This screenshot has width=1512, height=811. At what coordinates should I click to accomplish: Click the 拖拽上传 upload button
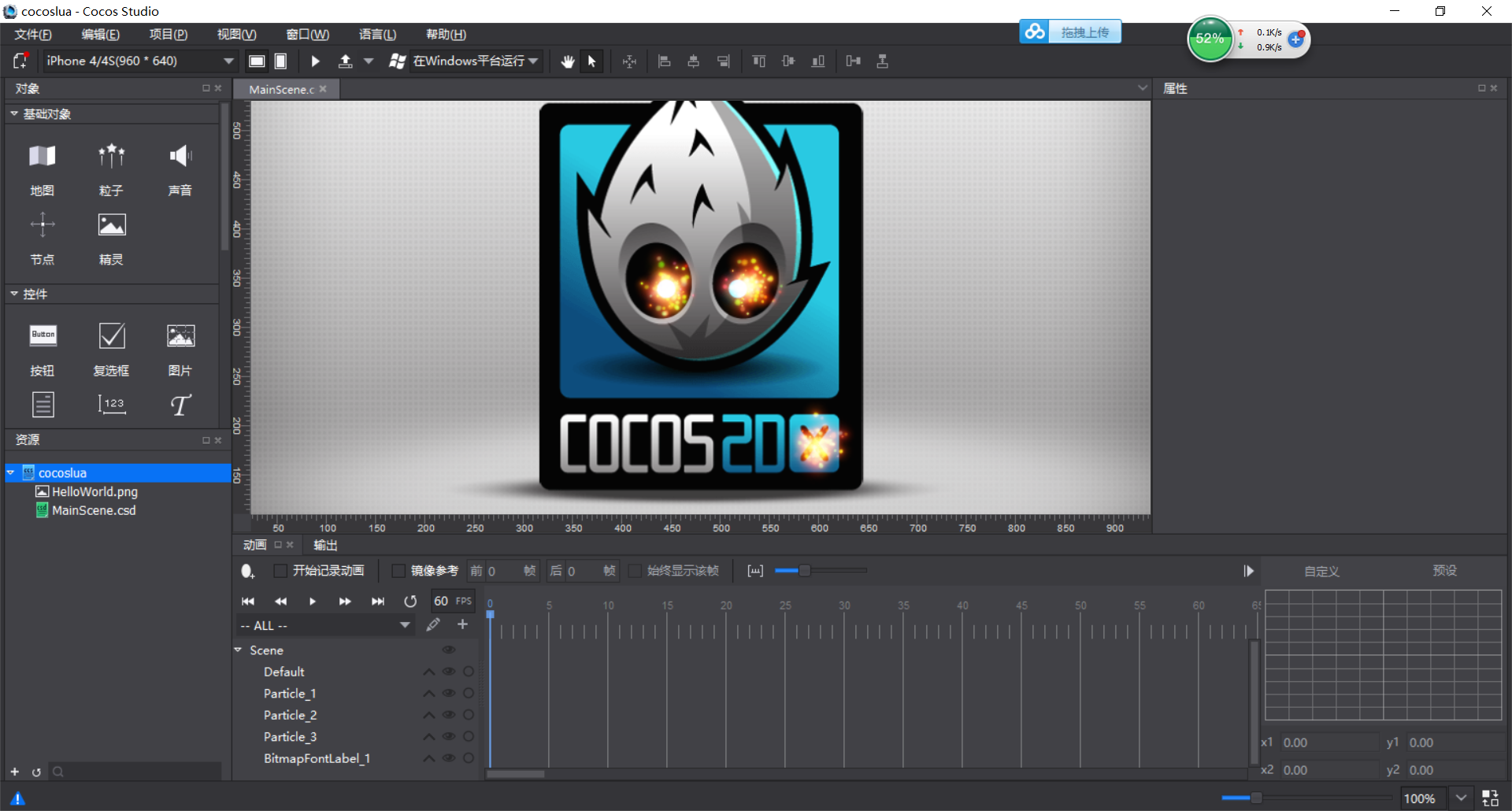point(1071,32)
